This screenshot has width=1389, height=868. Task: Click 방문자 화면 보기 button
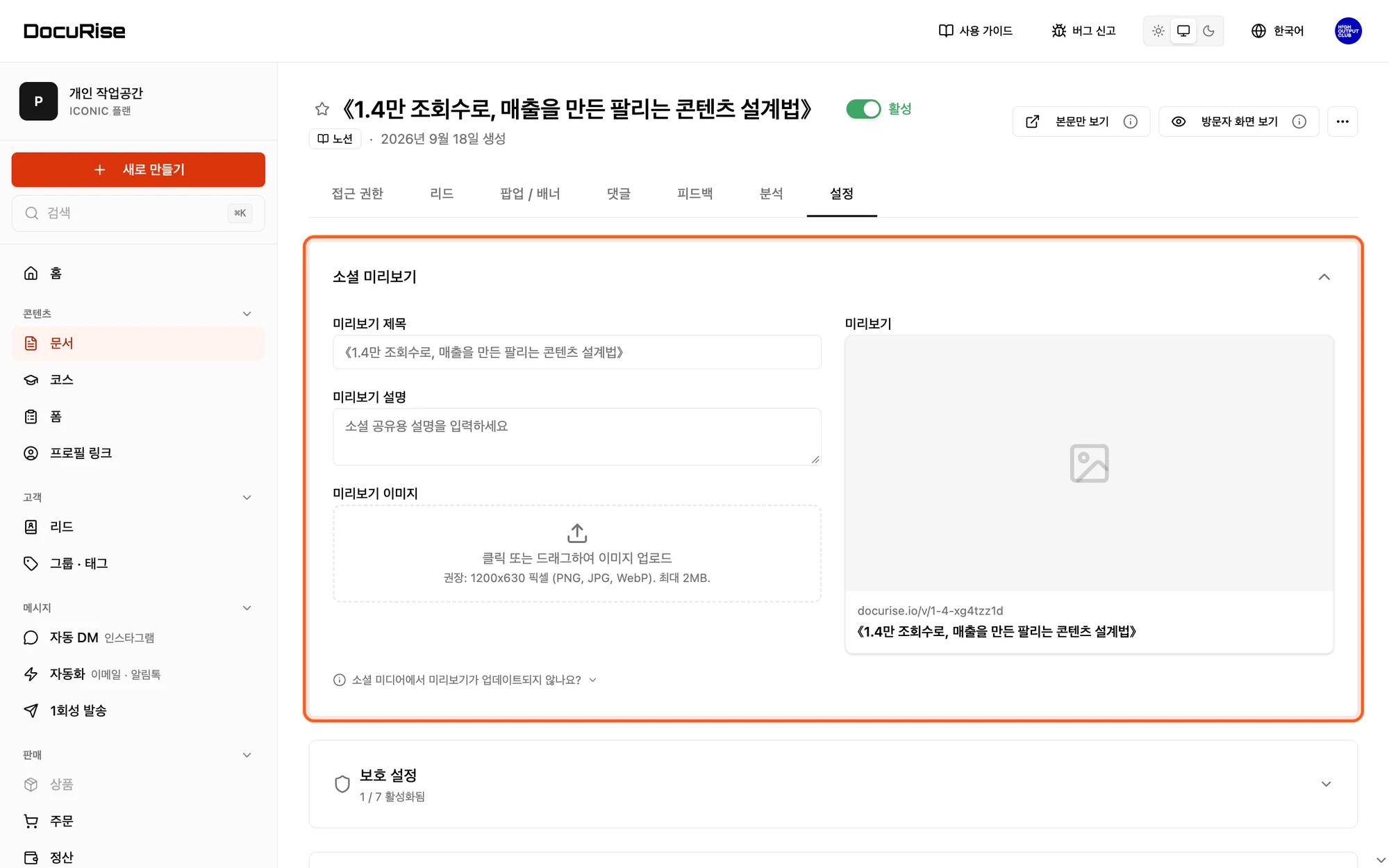tap(1239, 122)
